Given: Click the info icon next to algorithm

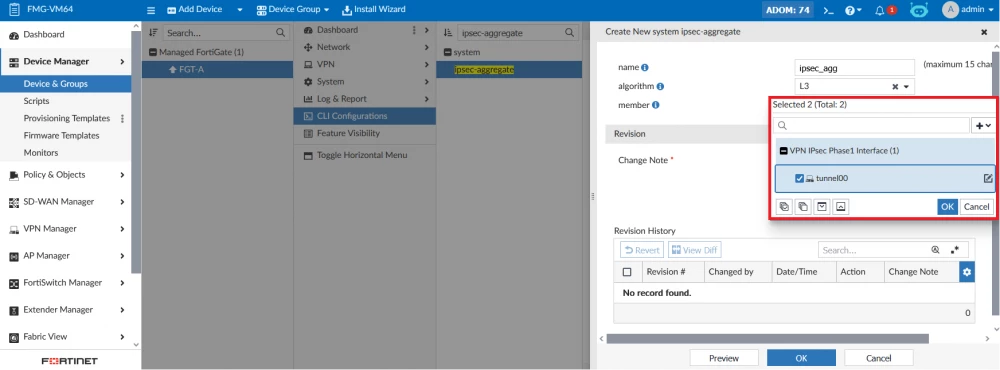Looking at the screenshot, I should (660, 86).
